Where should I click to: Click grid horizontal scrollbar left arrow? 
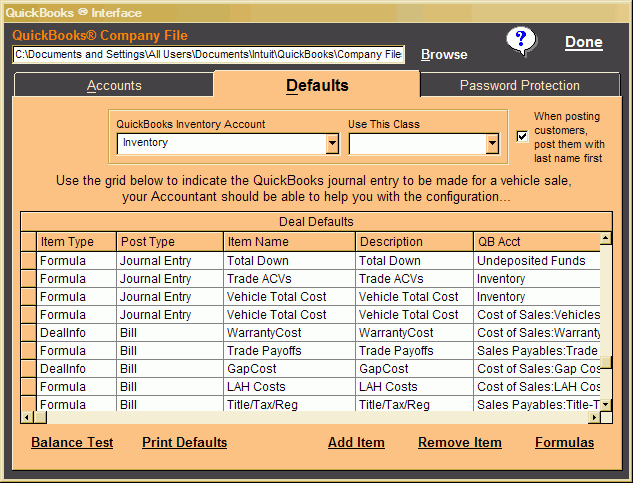coord(27,417)
